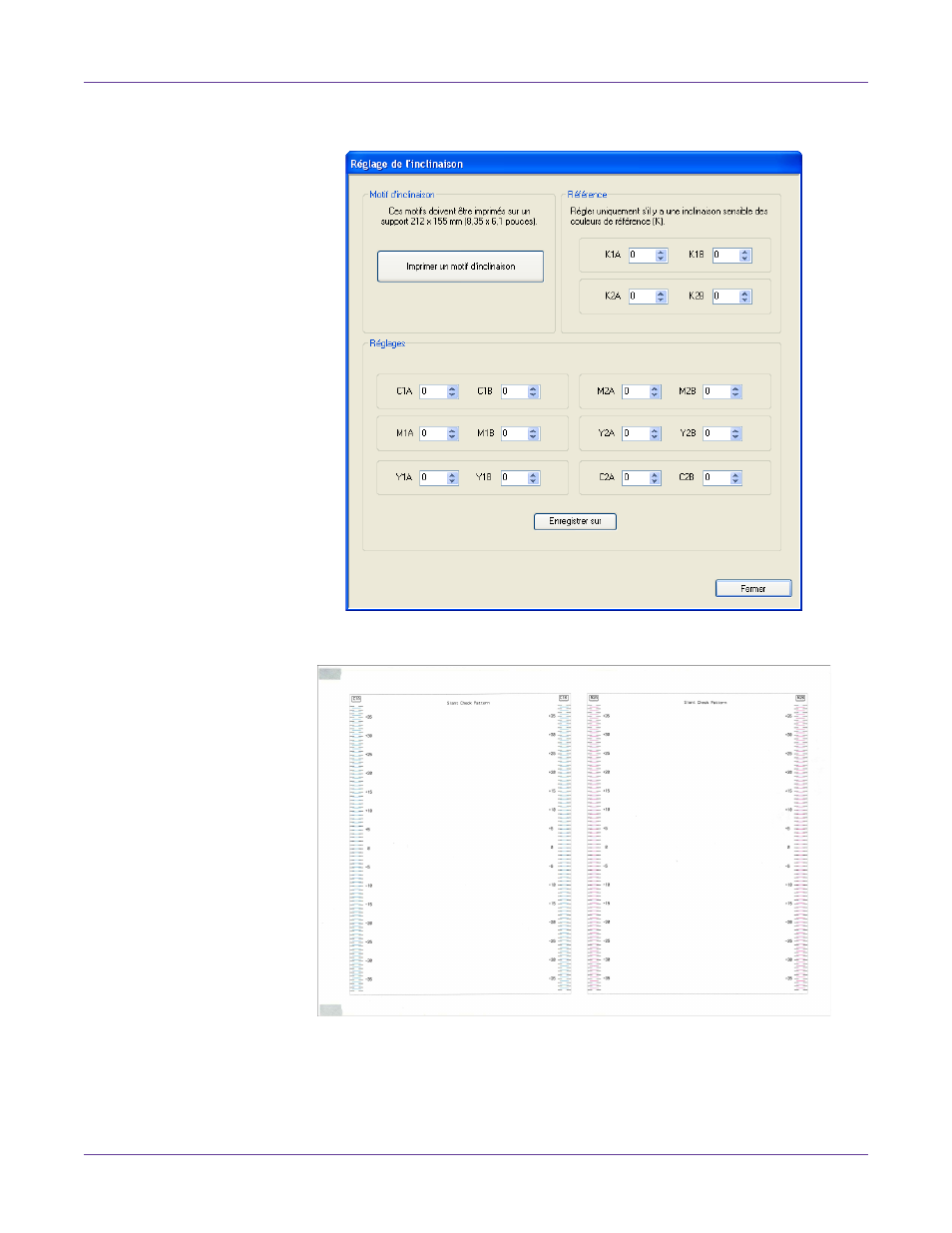Click the 'Motif d'inclinaison' group label

click(401, 195)
